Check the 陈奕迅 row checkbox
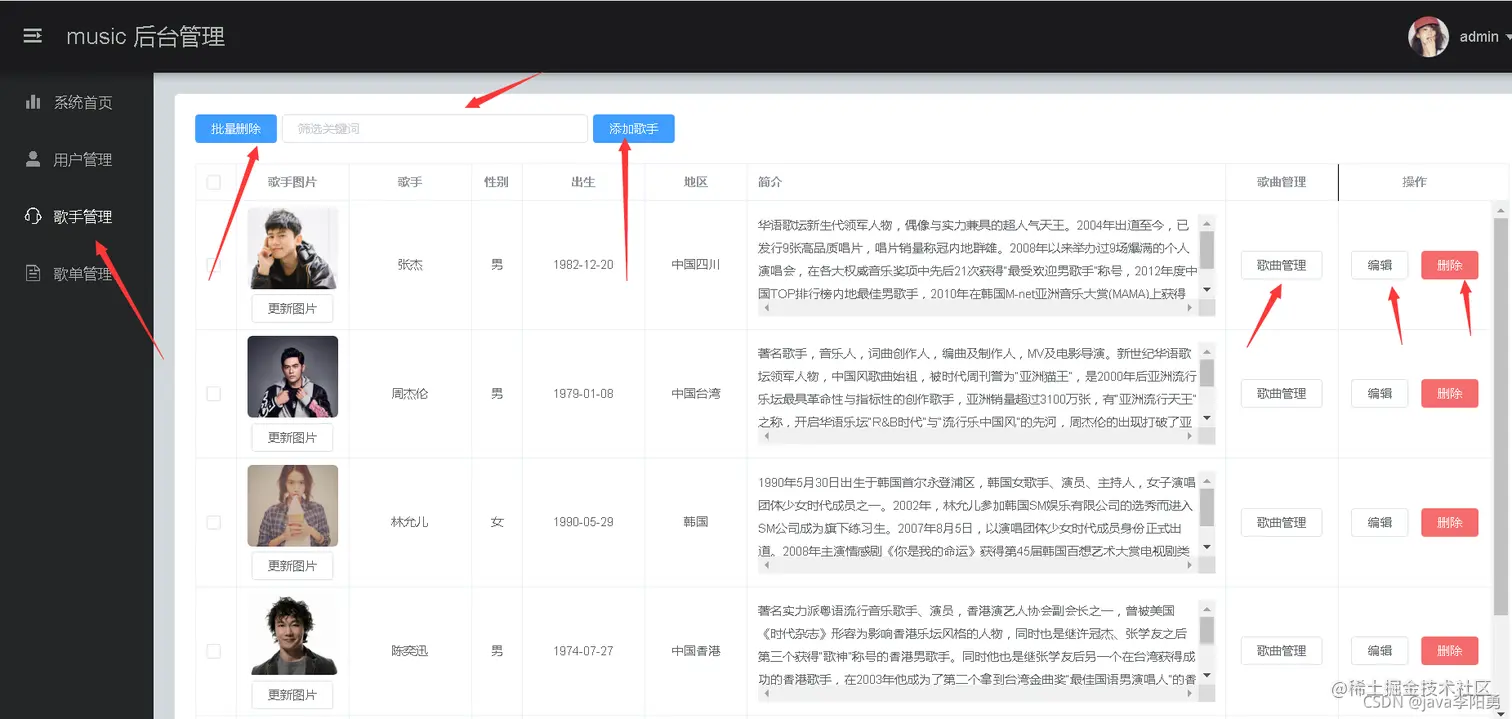The width and height of the screenshot is (1512, 719). [213, 651]
